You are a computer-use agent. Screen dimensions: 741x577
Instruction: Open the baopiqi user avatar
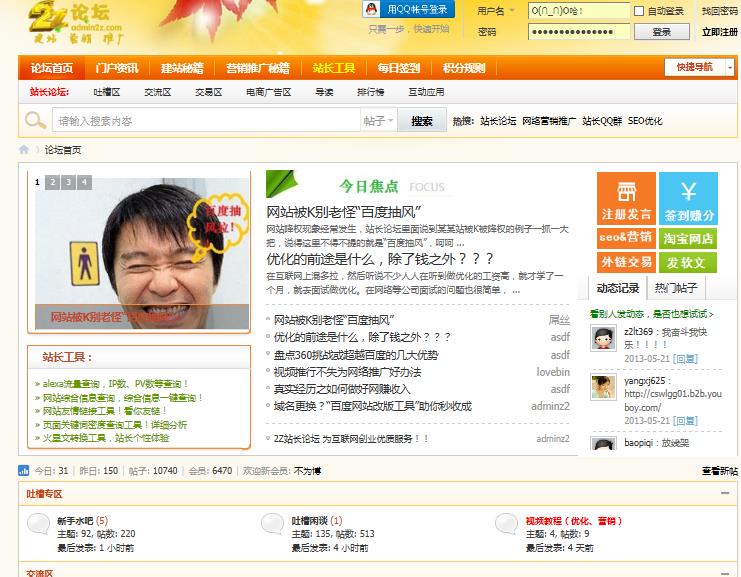(x=603, y=443)
